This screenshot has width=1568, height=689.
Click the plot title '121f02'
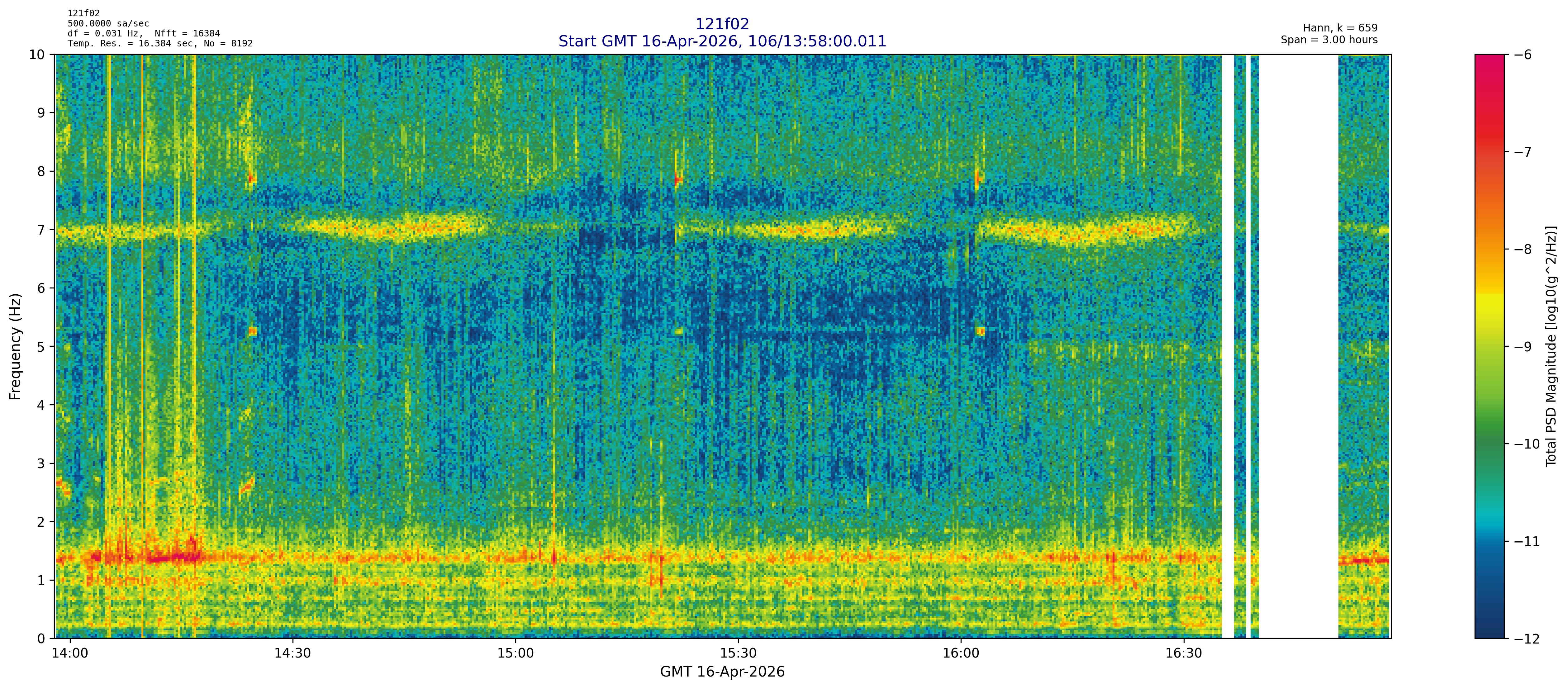[x=722, y=24]
